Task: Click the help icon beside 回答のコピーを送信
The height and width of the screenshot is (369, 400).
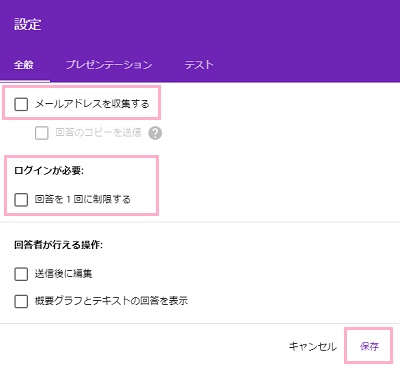Action: pyautogui.click(x=155, y=133)
